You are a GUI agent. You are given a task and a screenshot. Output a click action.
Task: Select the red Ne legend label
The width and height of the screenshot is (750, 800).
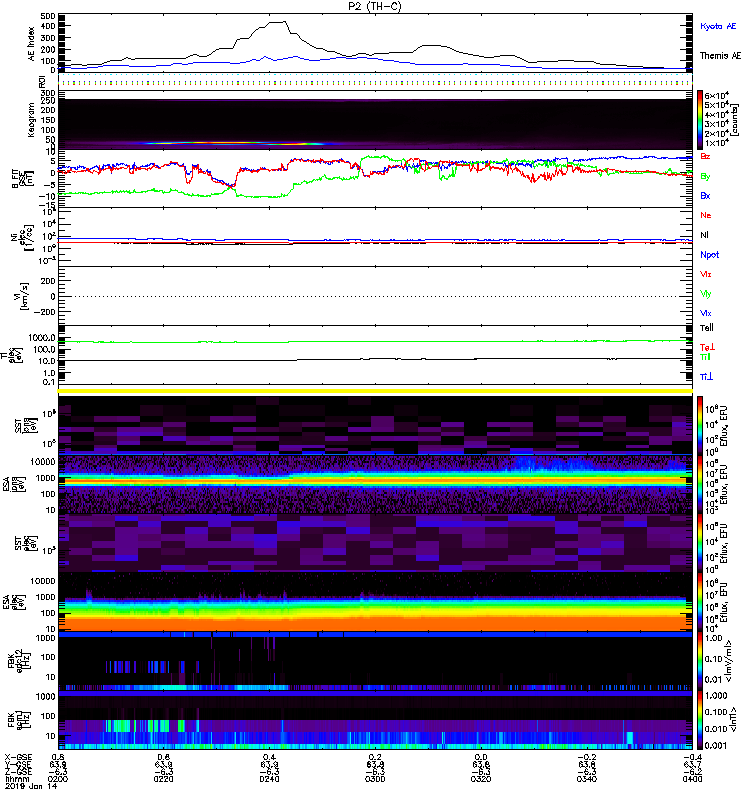coord(706,215)
